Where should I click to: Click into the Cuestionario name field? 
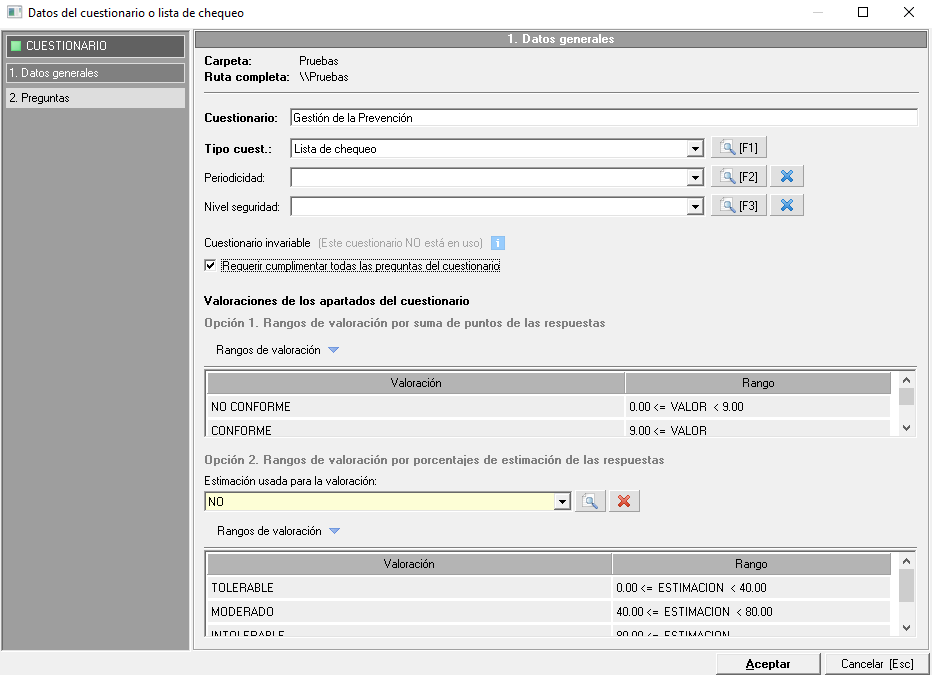[603, 118]
